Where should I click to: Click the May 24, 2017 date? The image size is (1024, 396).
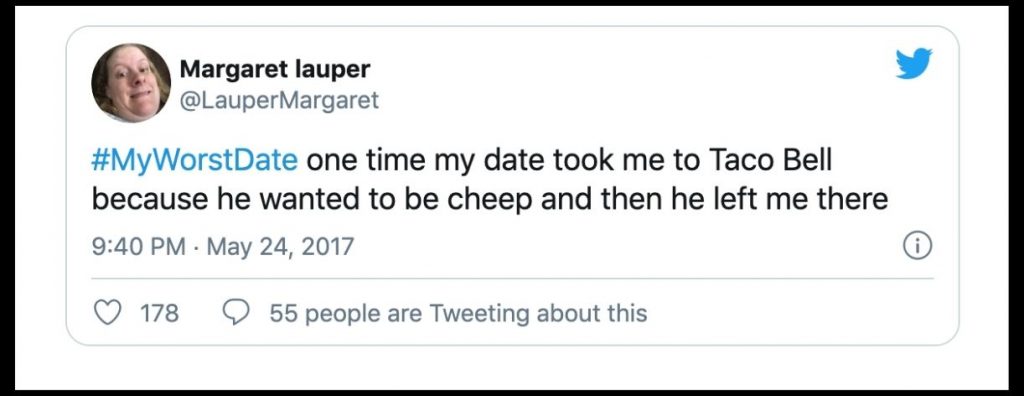(x=280, y=247)
